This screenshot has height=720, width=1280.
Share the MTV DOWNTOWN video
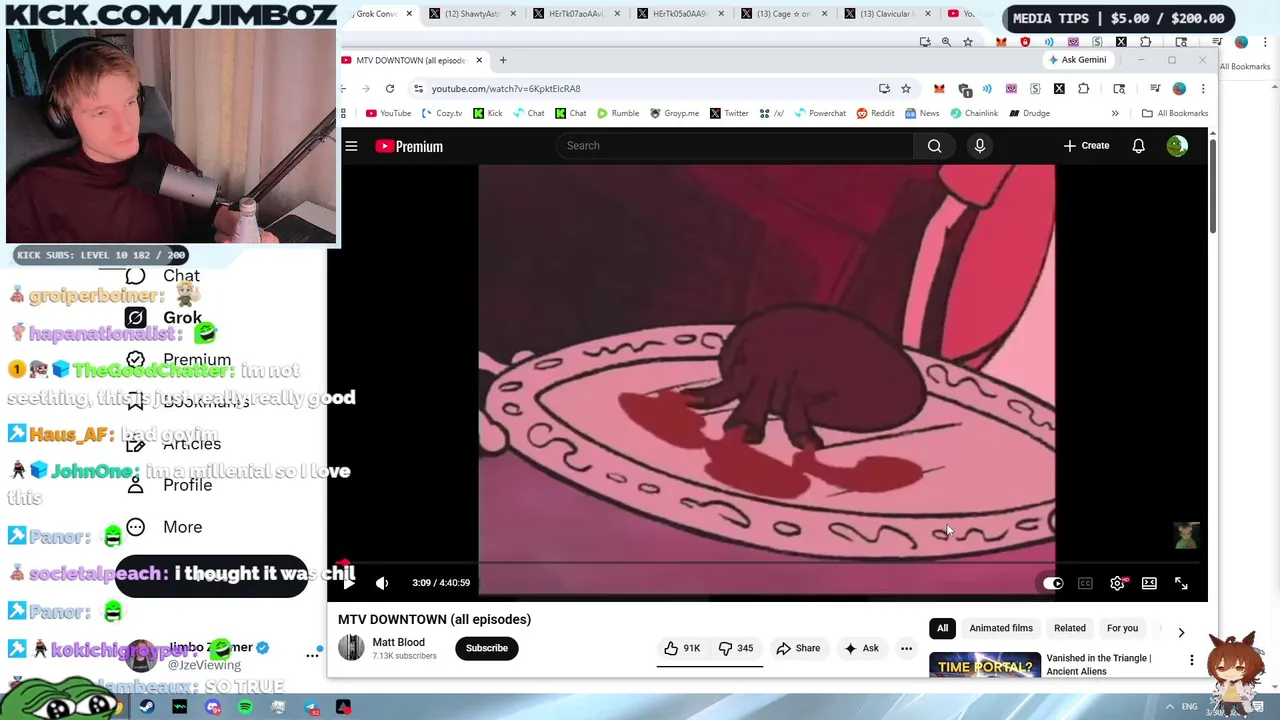[798, 648]
